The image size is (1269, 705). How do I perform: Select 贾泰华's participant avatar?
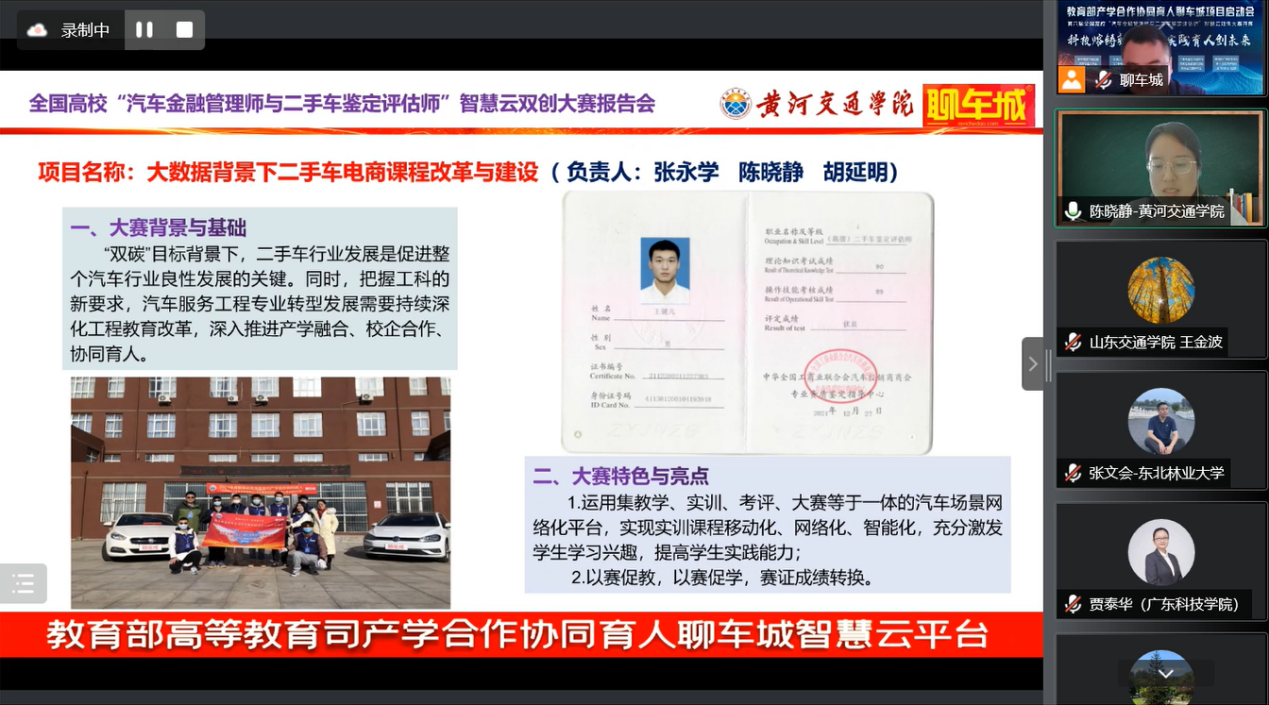1161,552
